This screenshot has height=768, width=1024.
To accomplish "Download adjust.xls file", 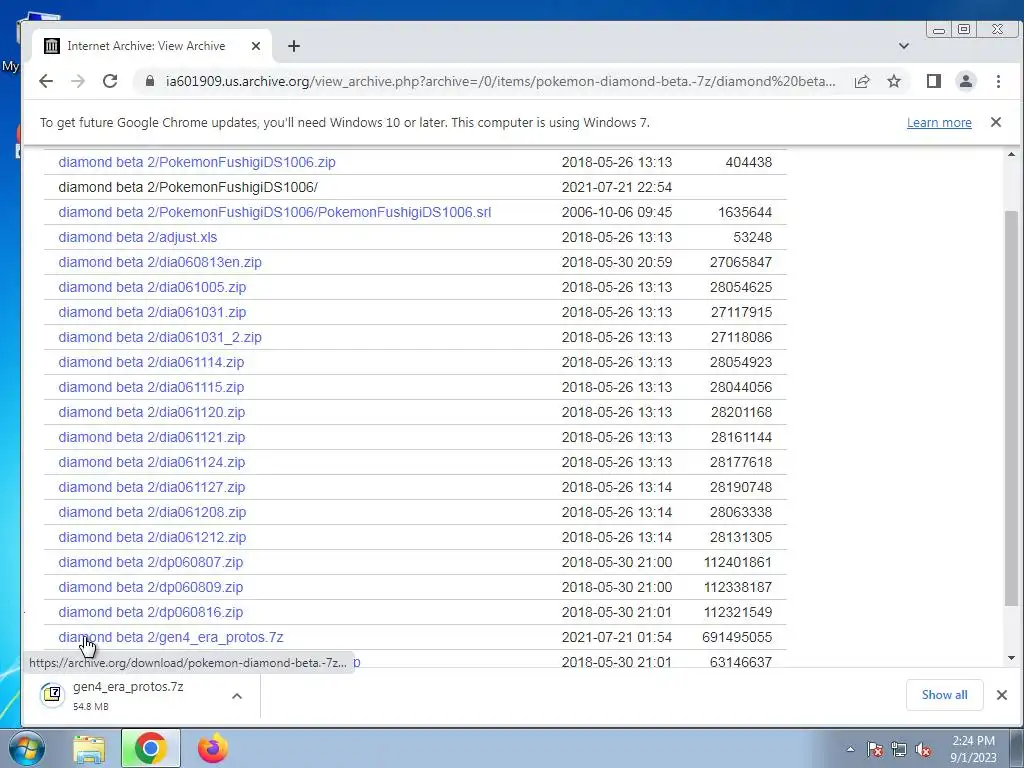I will [x=138, y=237].
